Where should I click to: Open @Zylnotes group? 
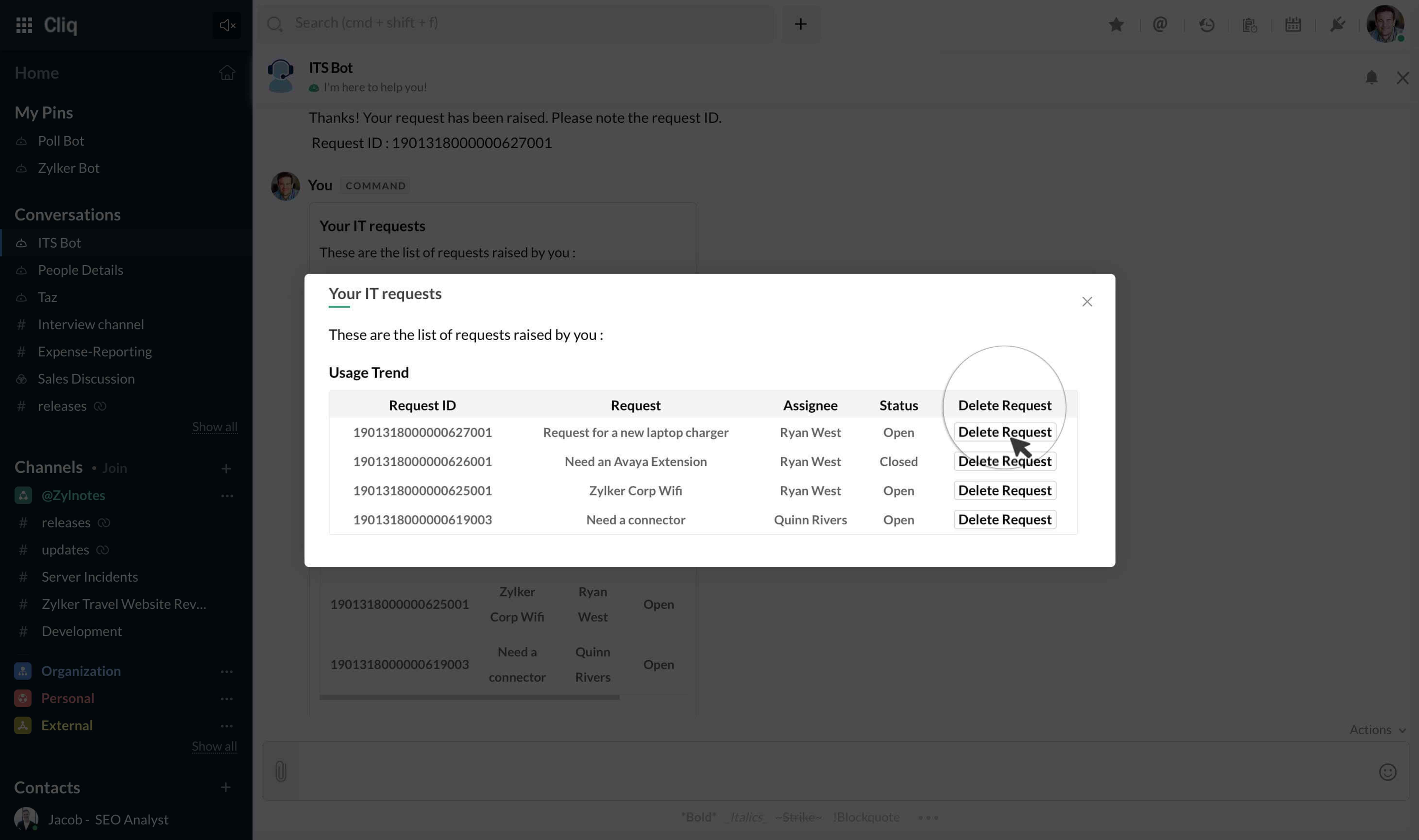tap(73, 495)
